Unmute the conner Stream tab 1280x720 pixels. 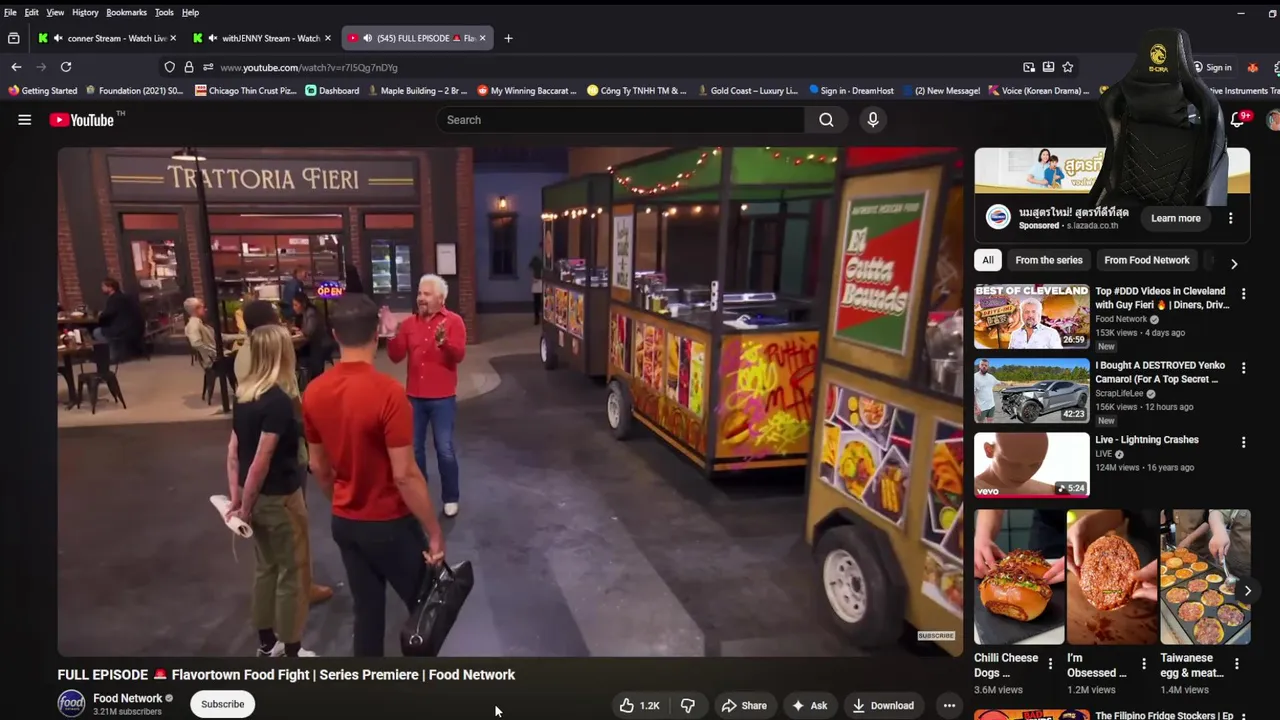click(58, 38)
